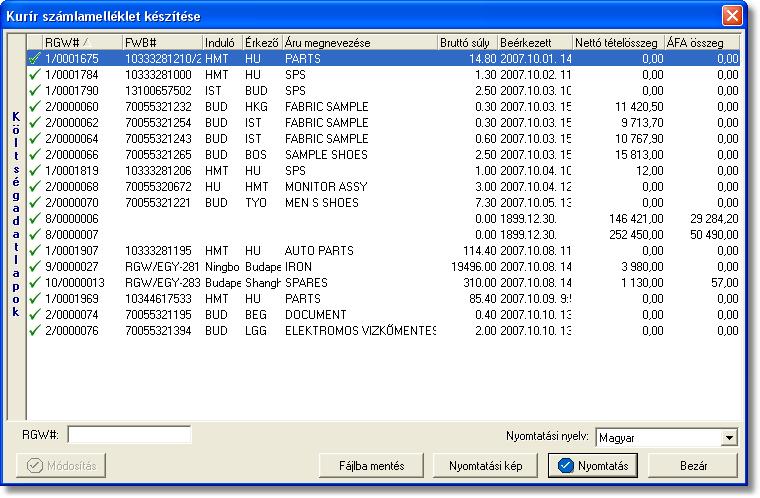Toggle checkmark on row 2/0000064
Image resolution: width=760 pixels, height=498 pixels.
pos(34,139)
